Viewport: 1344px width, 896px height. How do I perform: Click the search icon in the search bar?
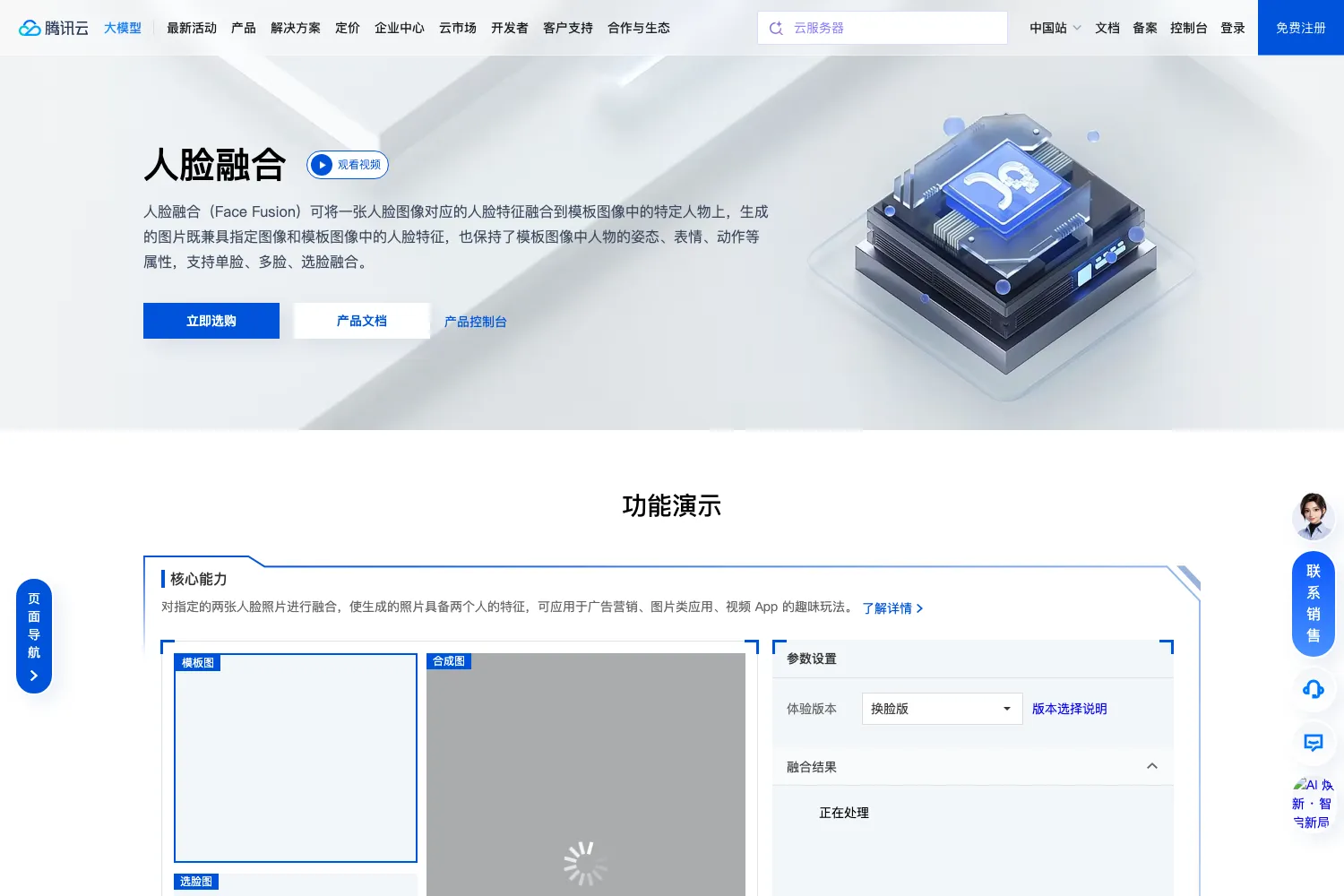click(x=776, y=28)
